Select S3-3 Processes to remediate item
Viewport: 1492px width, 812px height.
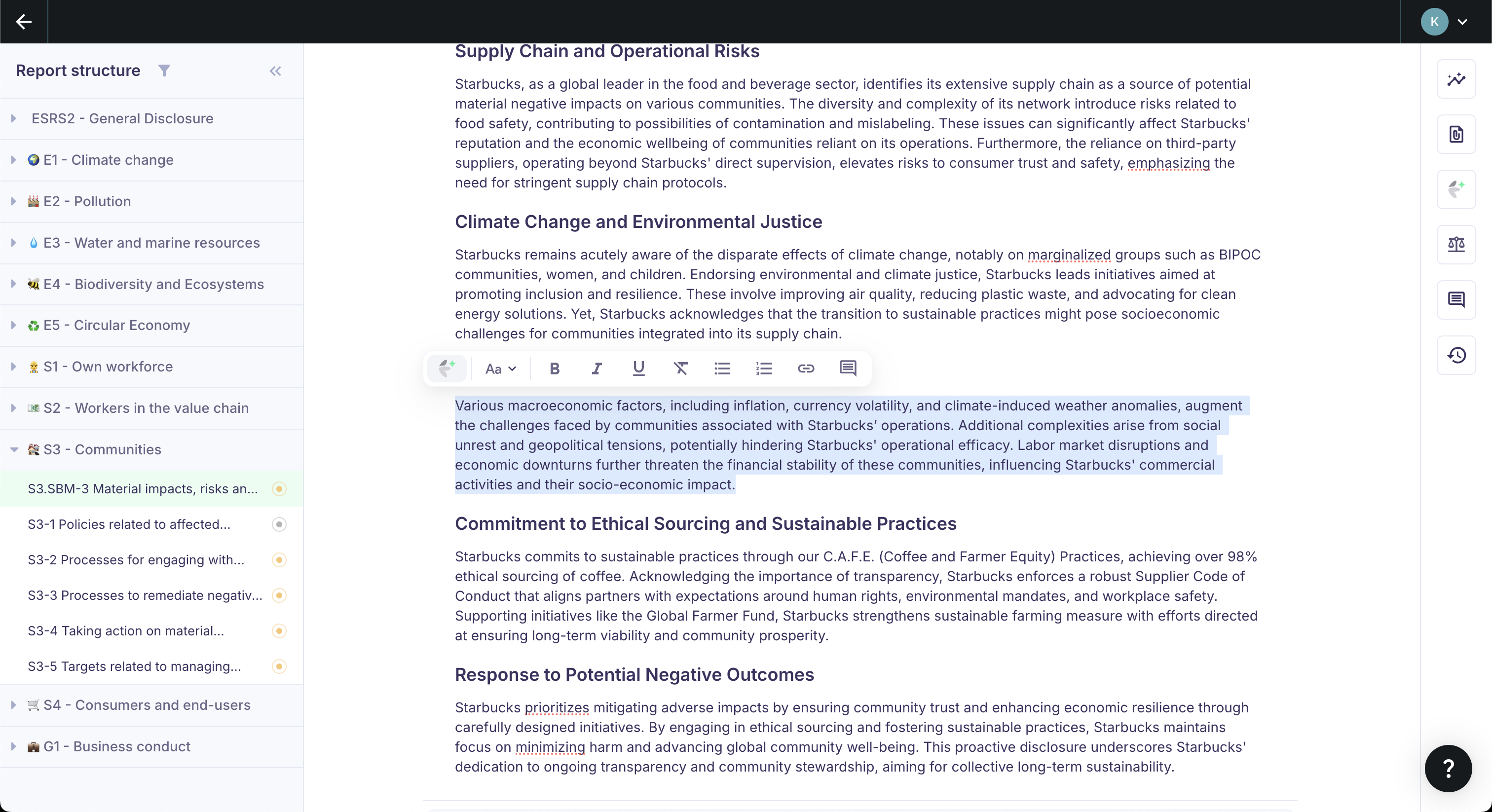click(145, 595)
